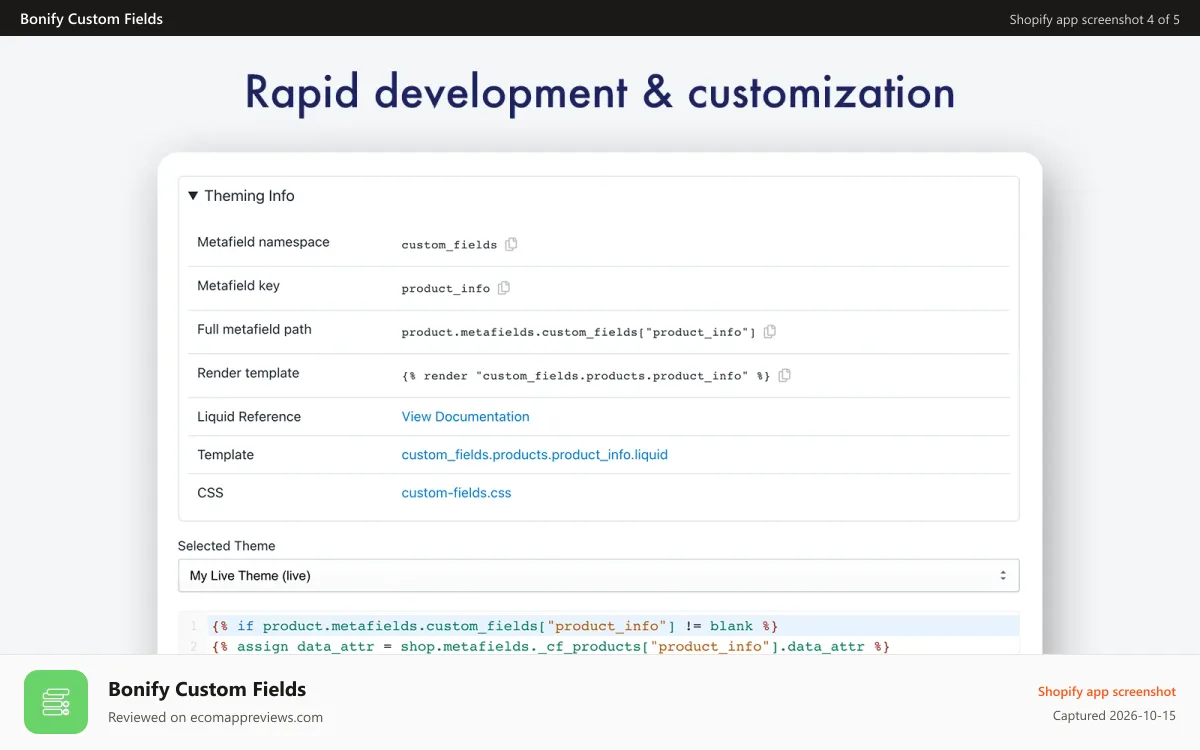Copy the custom_fields metafield namespace
This screenshot has width=1200, height=750.
pos(511,244)
